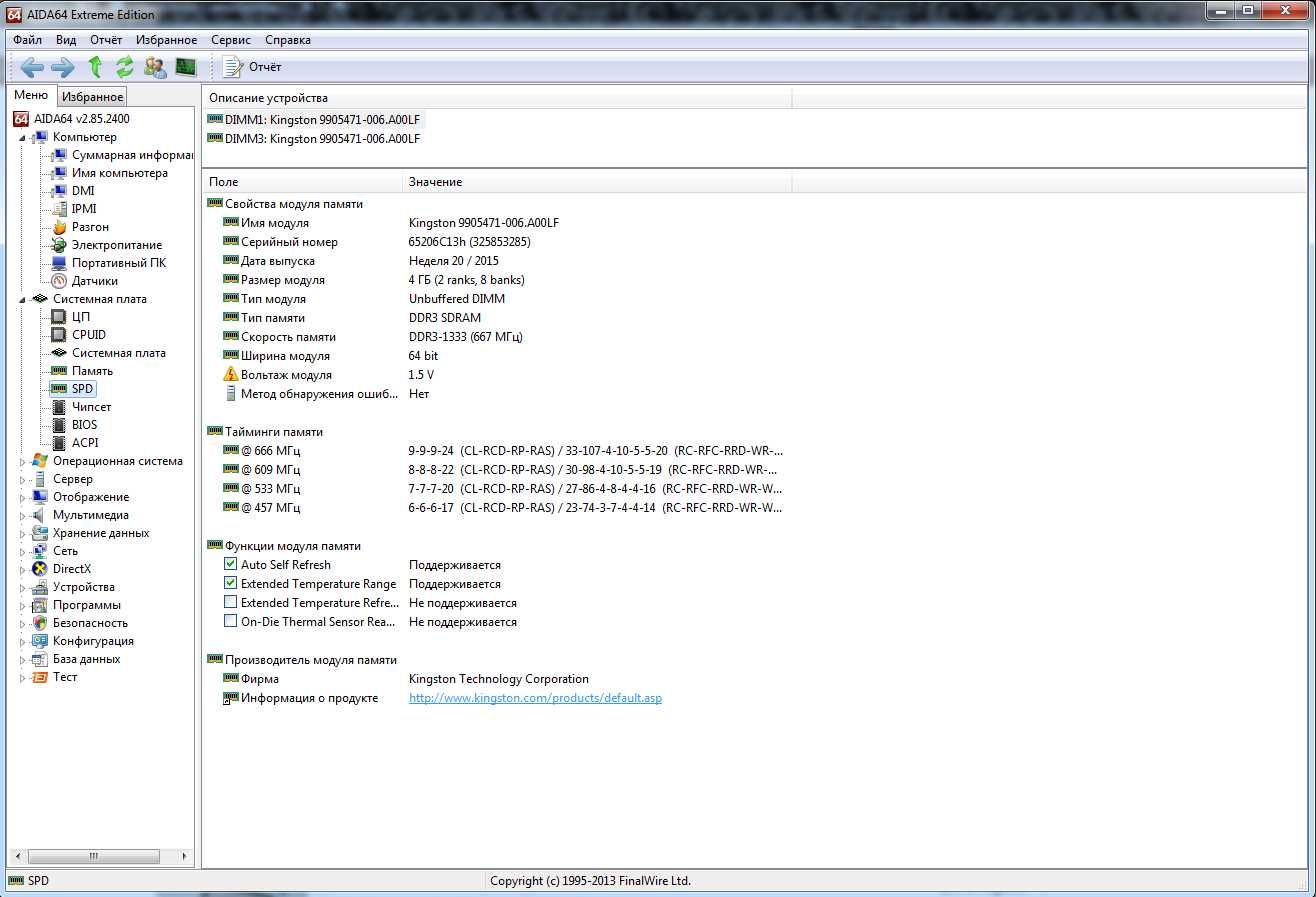Viewport: 1316px width, 897px height.
Task: Expand the Операционная система node
Action: tap(23, 461)
